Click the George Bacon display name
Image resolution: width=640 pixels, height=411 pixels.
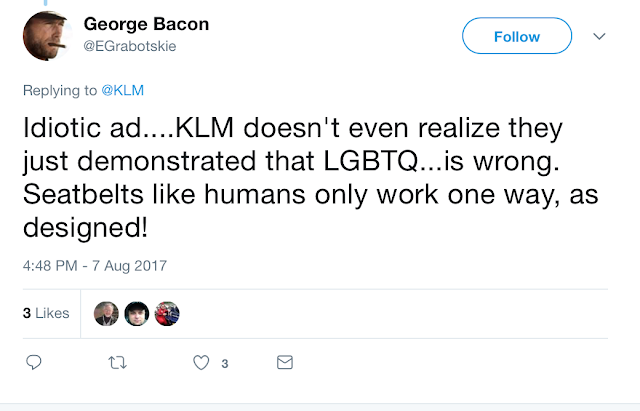147,24
